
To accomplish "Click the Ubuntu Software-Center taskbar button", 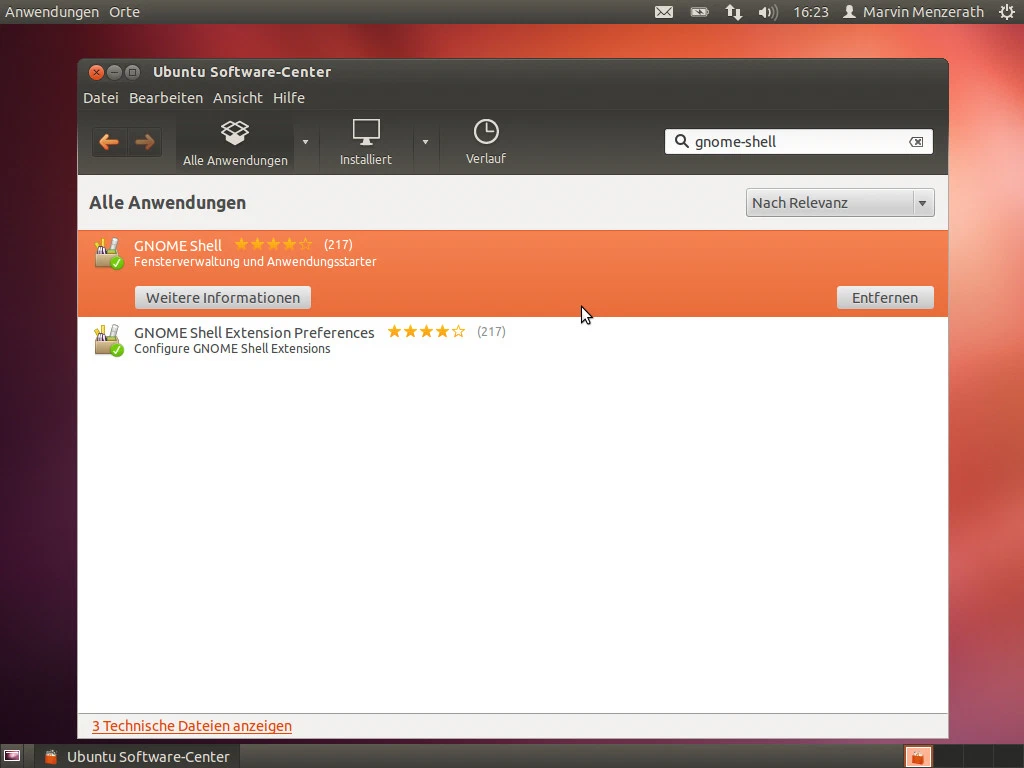I will point(137,757).
